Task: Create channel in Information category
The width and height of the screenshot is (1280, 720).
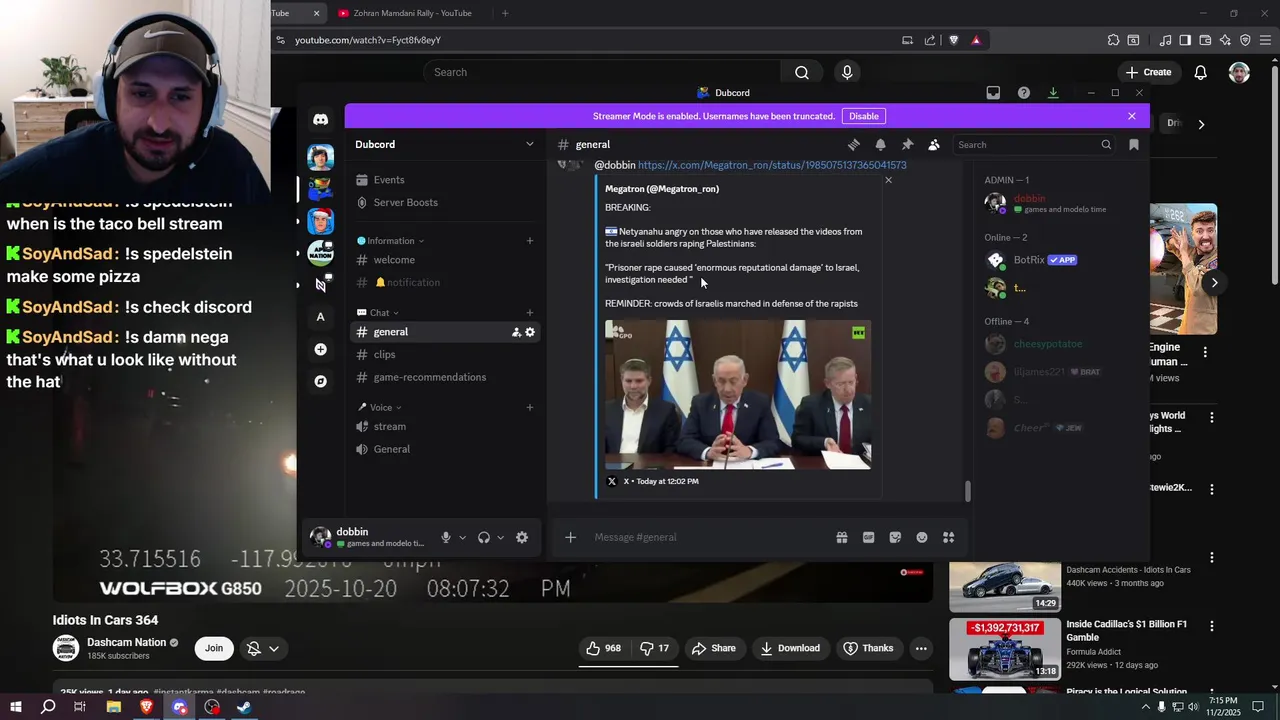Action: click(530, 241)
